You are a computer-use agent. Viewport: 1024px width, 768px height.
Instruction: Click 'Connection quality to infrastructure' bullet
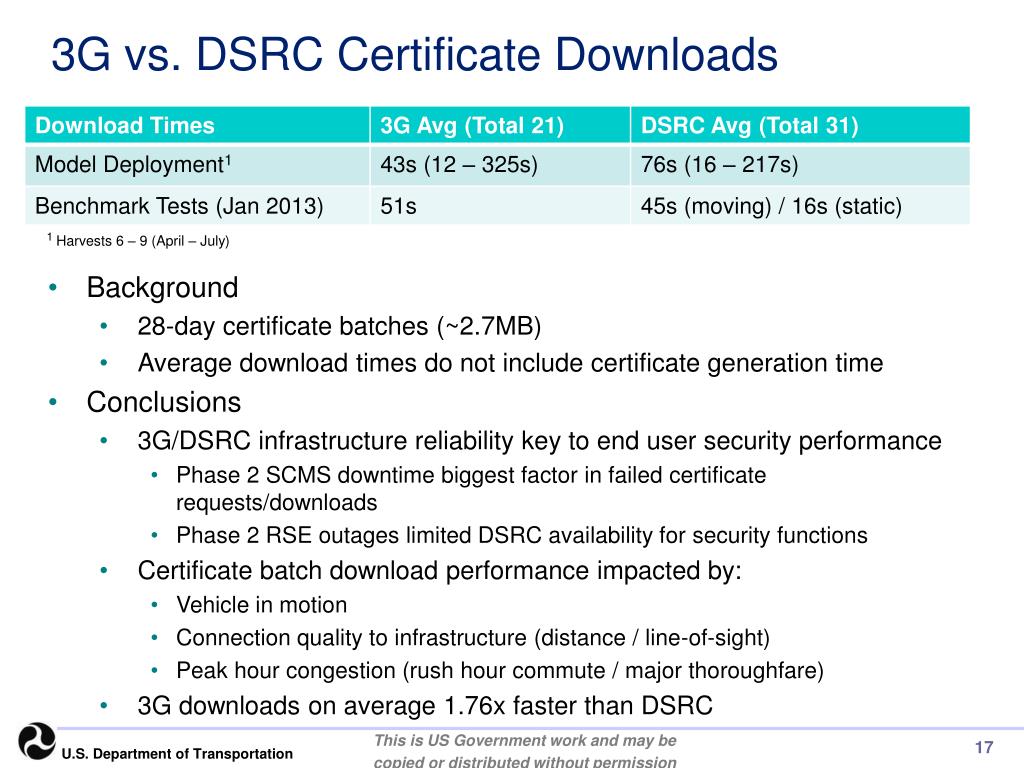tap(473, 638)
